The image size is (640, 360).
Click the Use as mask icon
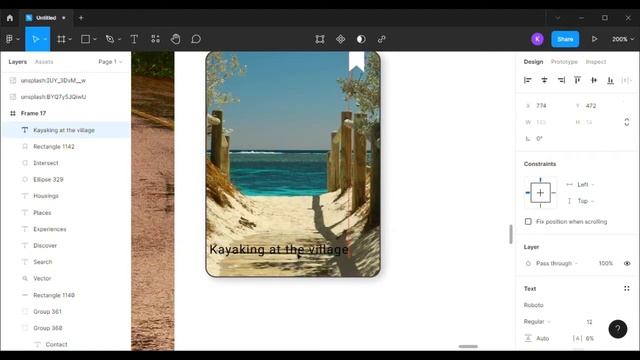pos(361,39)
